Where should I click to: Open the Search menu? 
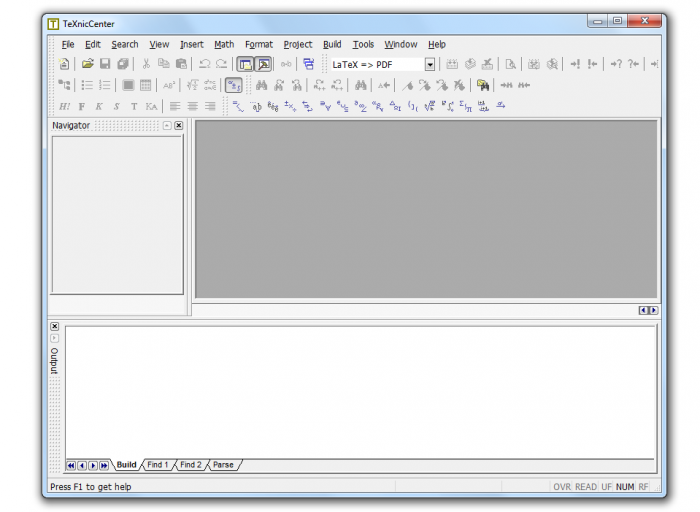pyautogui.click(x=125, y=44)
